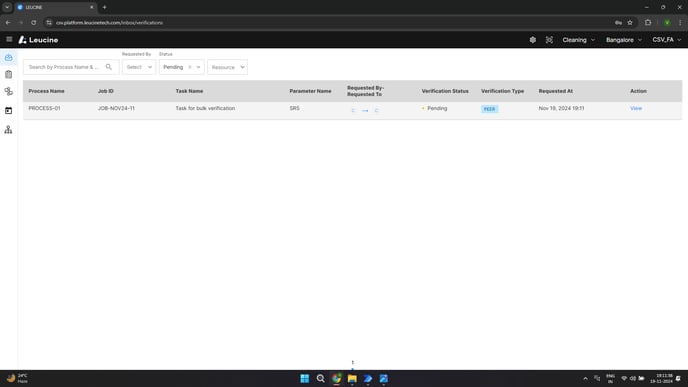The height and width of the screenshot is (387, 688).
Task: Click the SRS parameter name cell
Action: point(294,108)
